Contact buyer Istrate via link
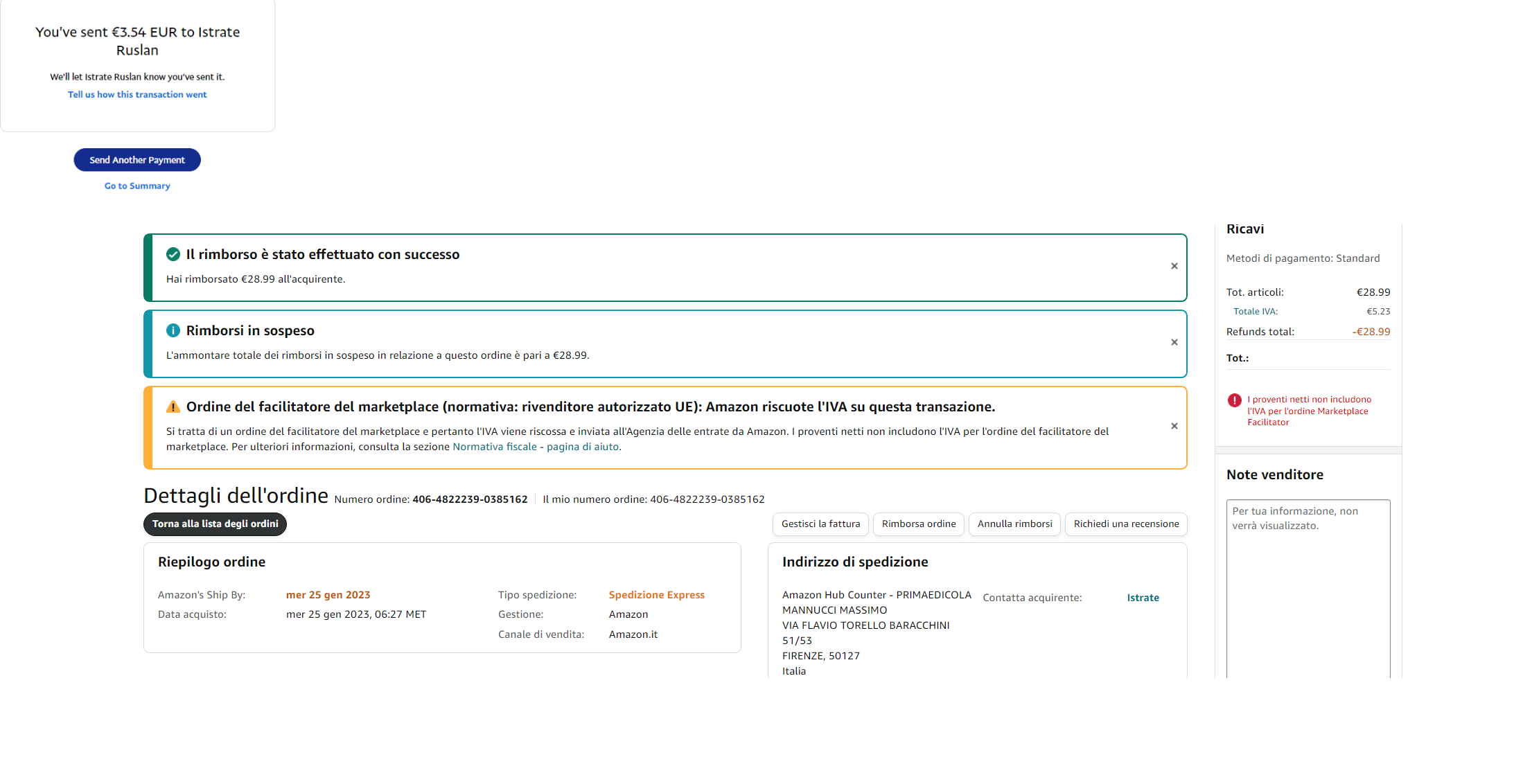 coord(1143,598)
